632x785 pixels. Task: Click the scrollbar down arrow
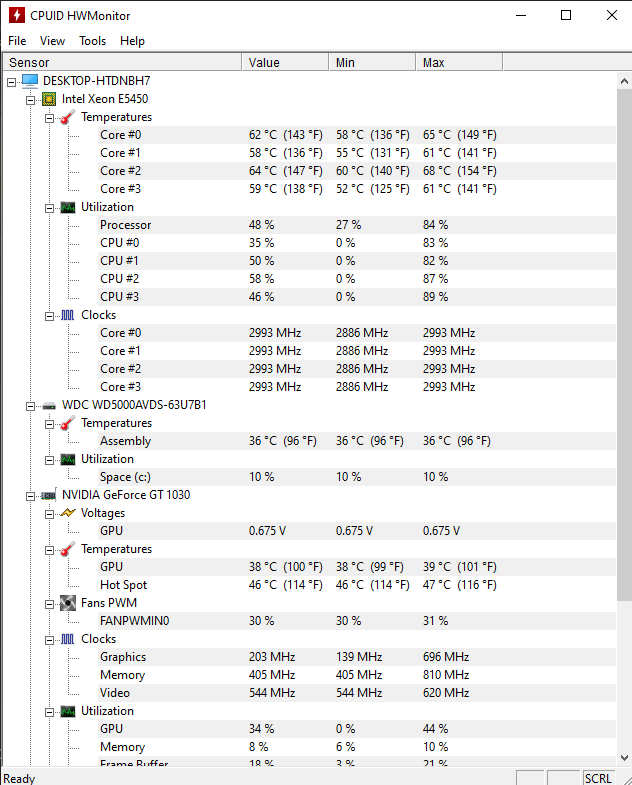click(624, 758)
